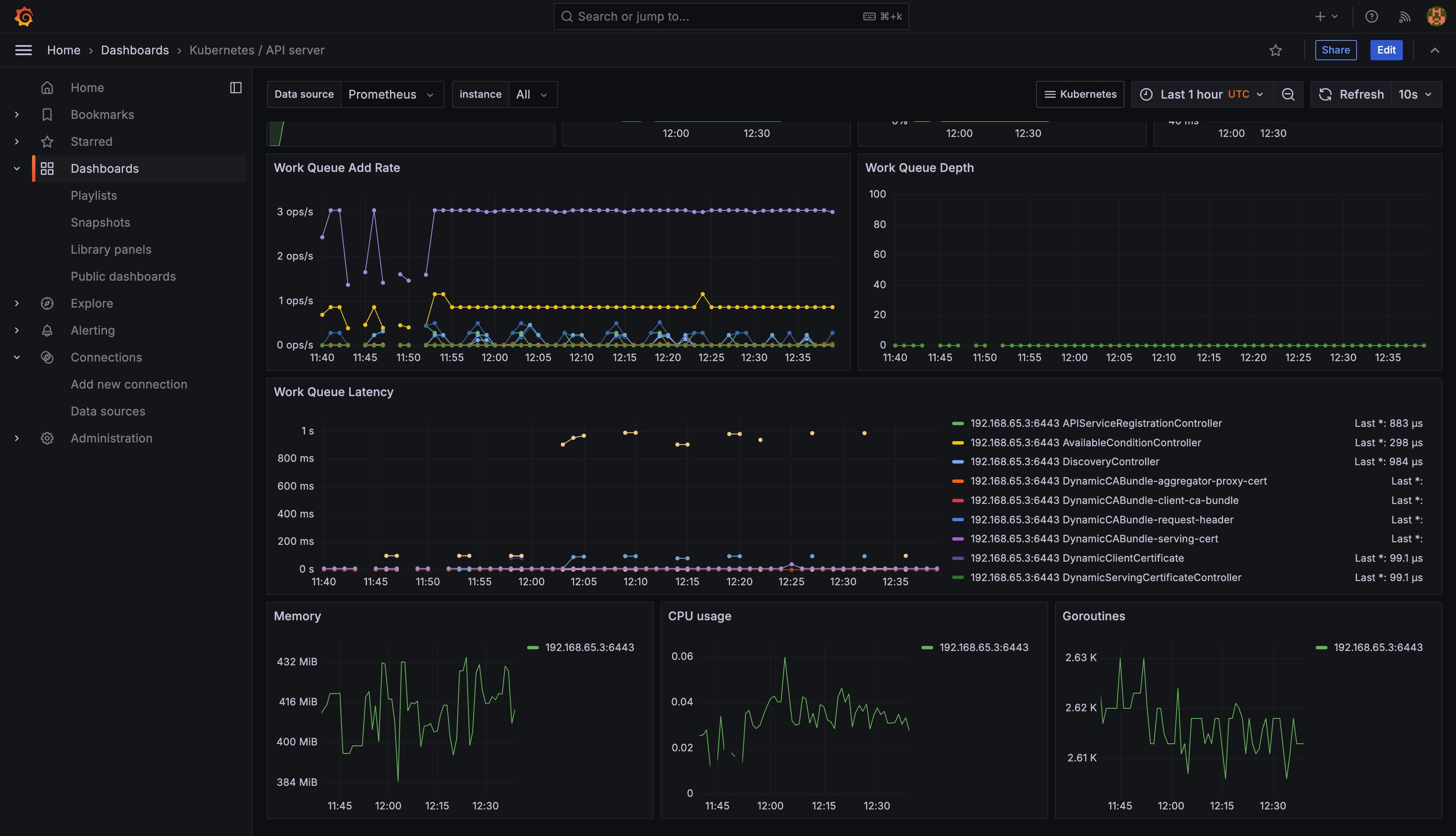
Task: Collapse the Connections section arrow
Action: click(x=17, y=357)
